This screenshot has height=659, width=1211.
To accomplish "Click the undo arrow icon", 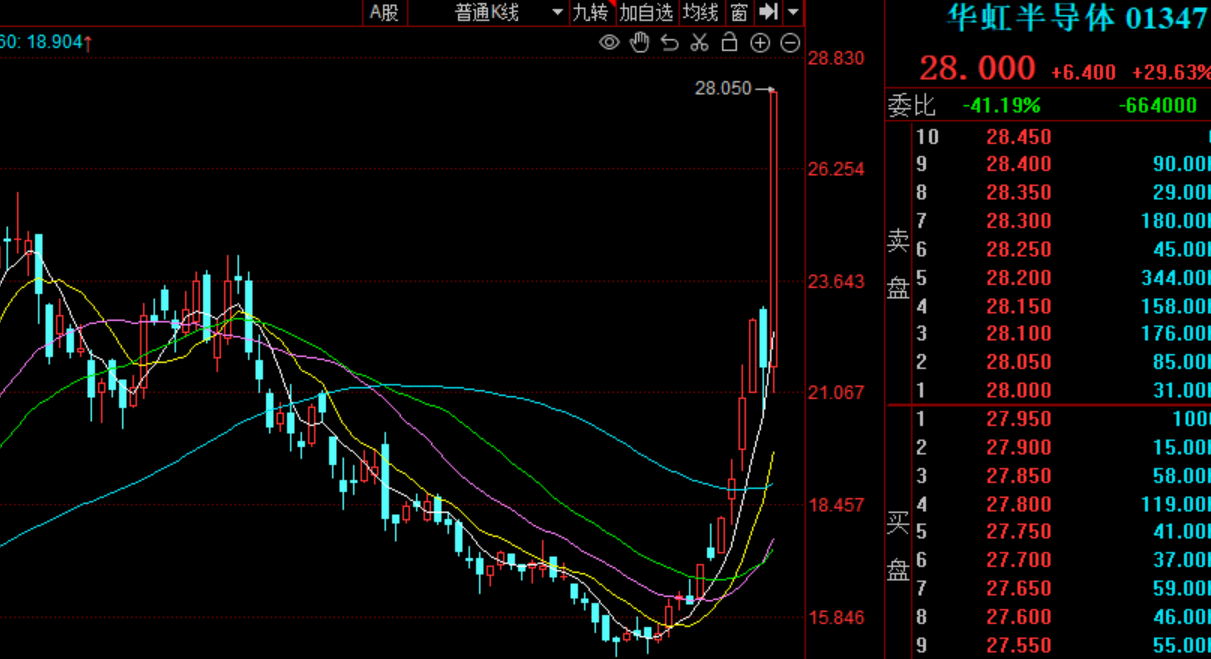I will pyautogui.click(x=670, y=42).
